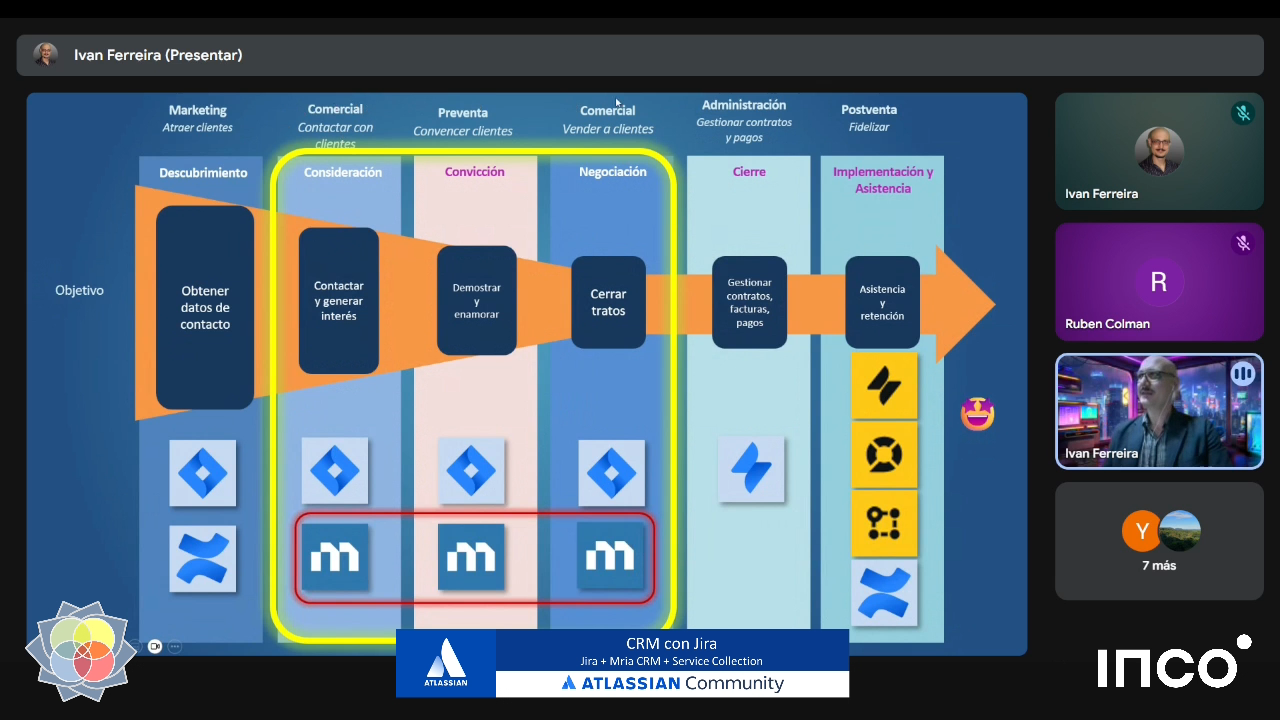1280x720 pixels.
Task: Click the 'Descubrimiento' column header
Action: 203,173
